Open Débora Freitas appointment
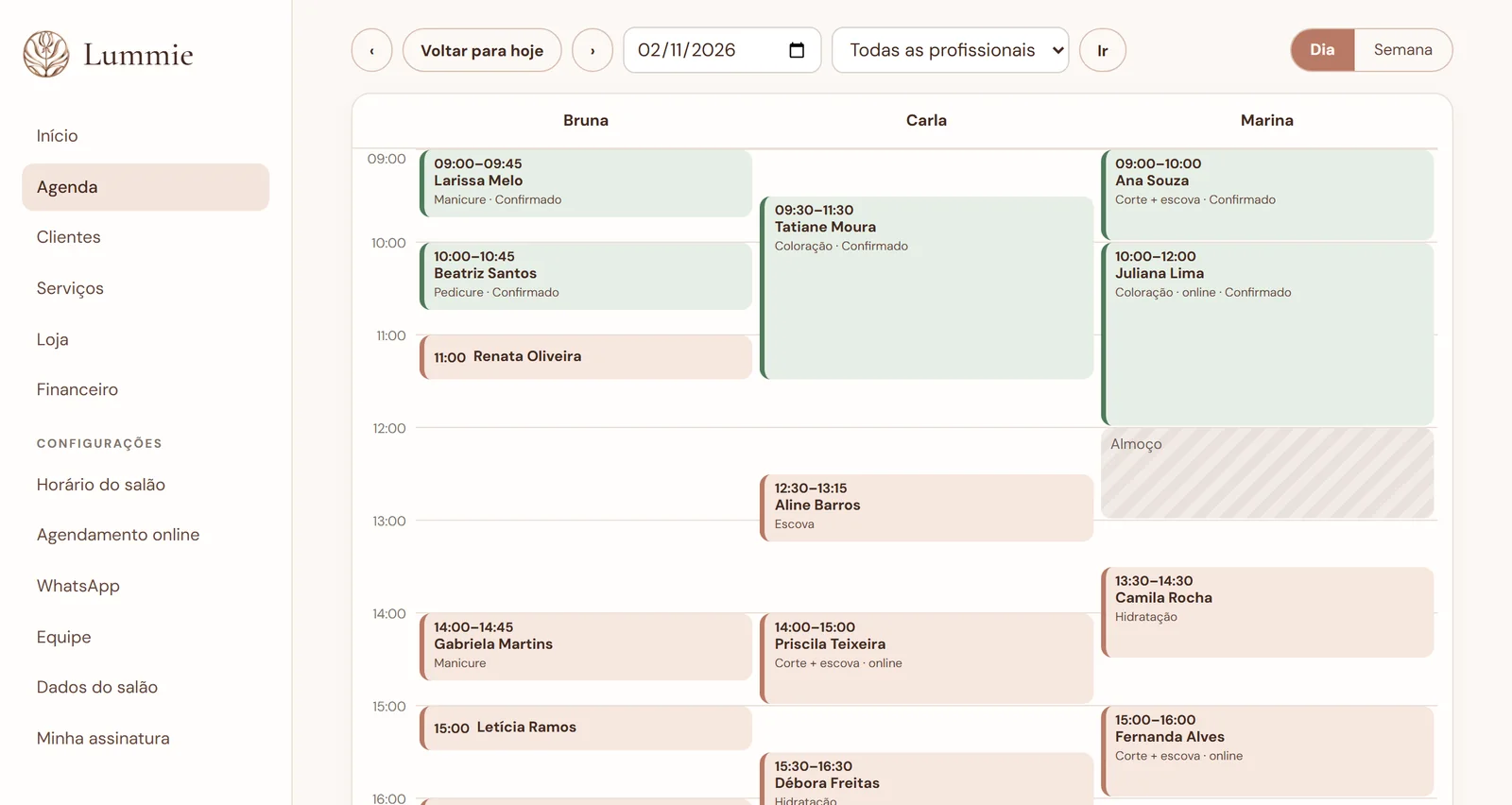Screen dimensions: 1512x805 point(927,779)
